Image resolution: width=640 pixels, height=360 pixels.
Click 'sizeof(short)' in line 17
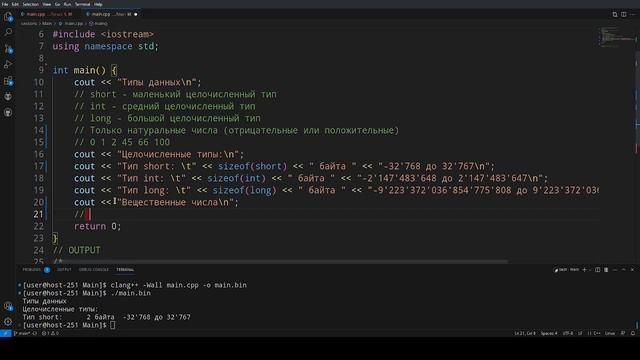point(252,166)
